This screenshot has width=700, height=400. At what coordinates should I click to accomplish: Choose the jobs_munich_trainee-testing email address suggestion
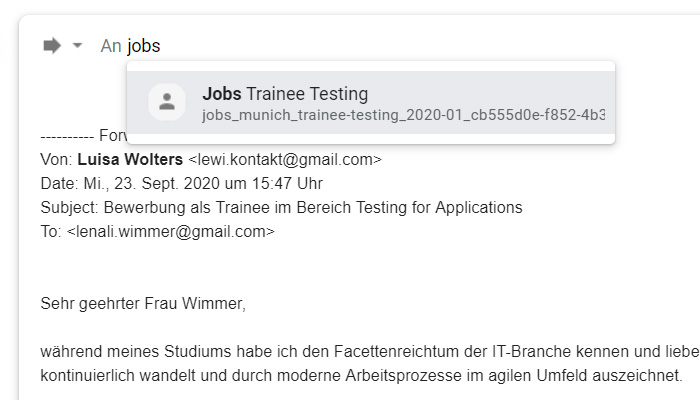point(403,115)
